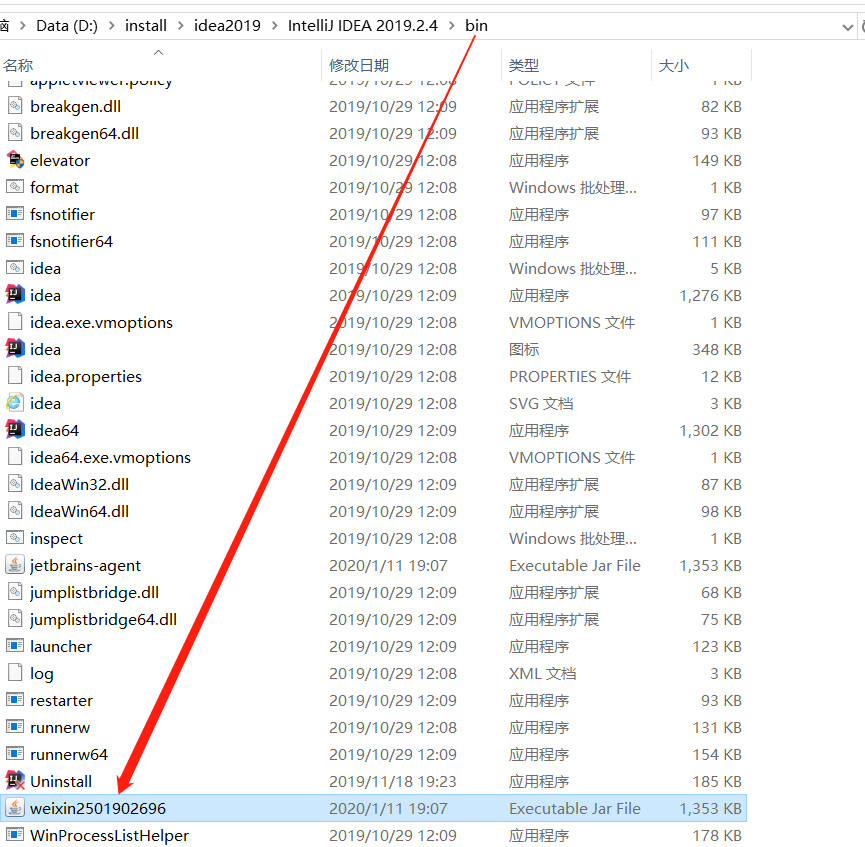
Task: Click the format batch file icon
Action: point(15,187)
